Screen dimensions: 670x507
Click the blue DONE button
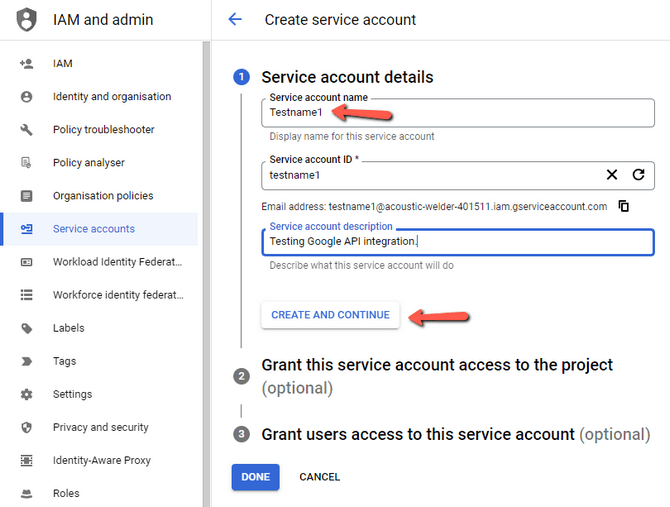click(x=256, y=477)
